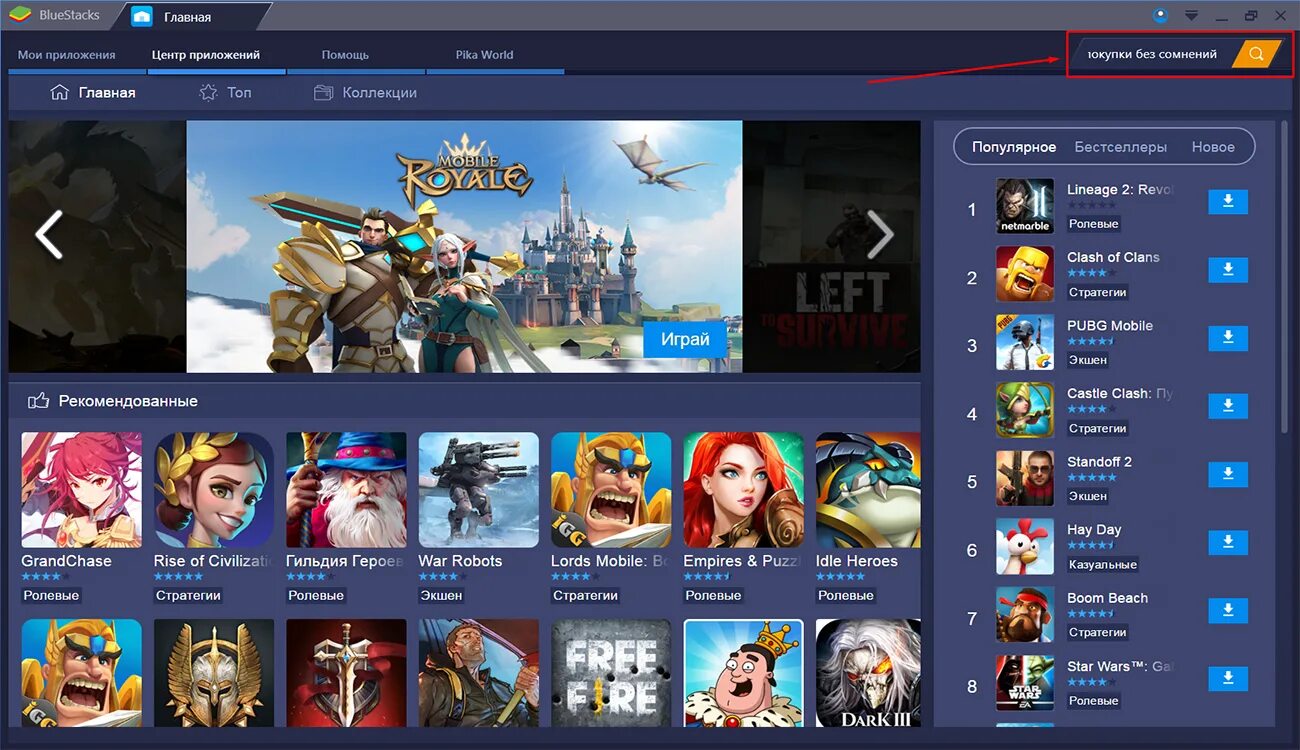Click Экшен tag under War Robots
Viewport: 1300px width, 750px height.
point(441,595)
